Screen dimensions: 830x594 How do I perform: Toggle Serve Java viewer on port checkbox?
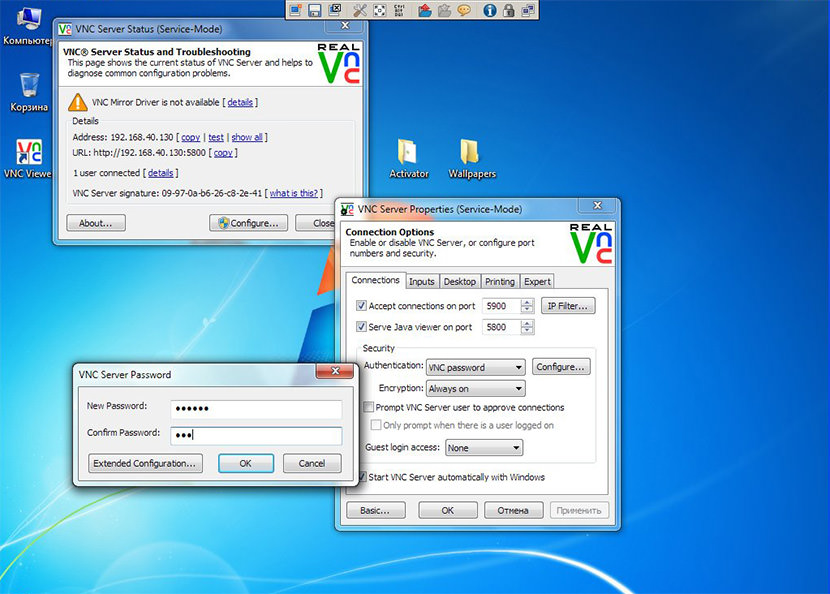pos(362,327)
